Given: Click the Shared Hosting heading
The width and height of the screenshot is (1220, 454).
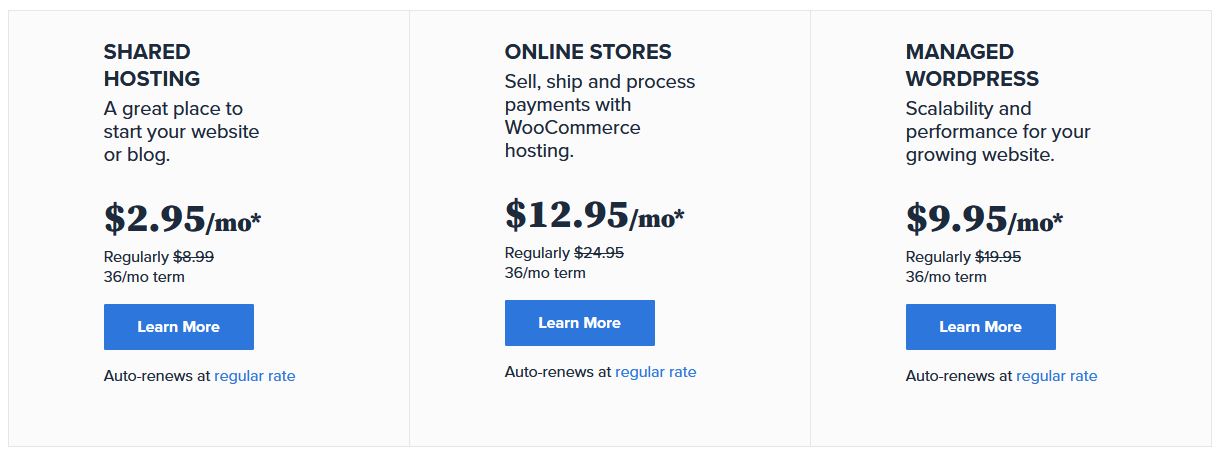Looking at the screenshot, I should pyautogui.click(x=152, y=65).
